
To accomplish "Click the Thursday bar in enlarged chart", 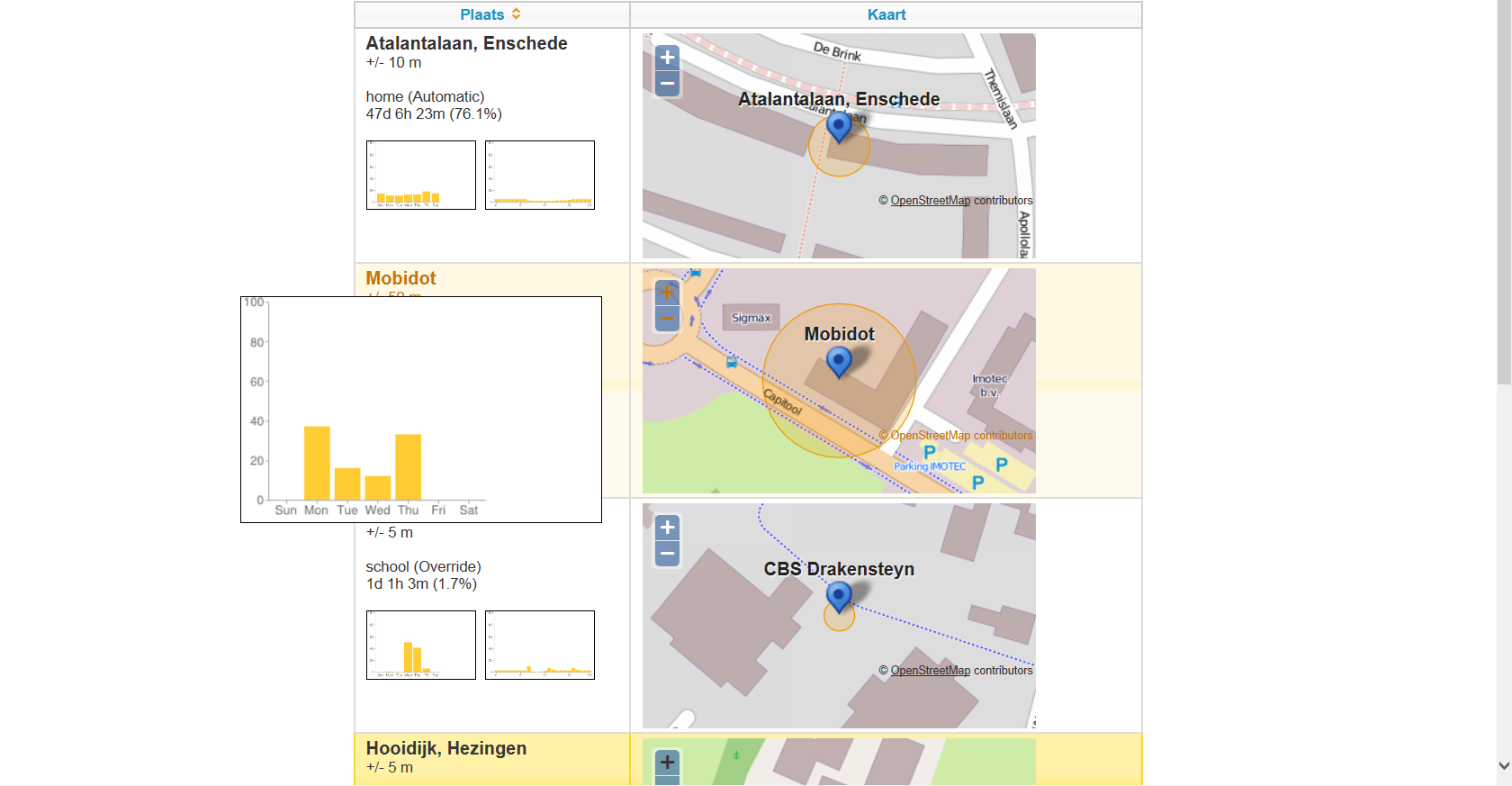I will (409, 467).
